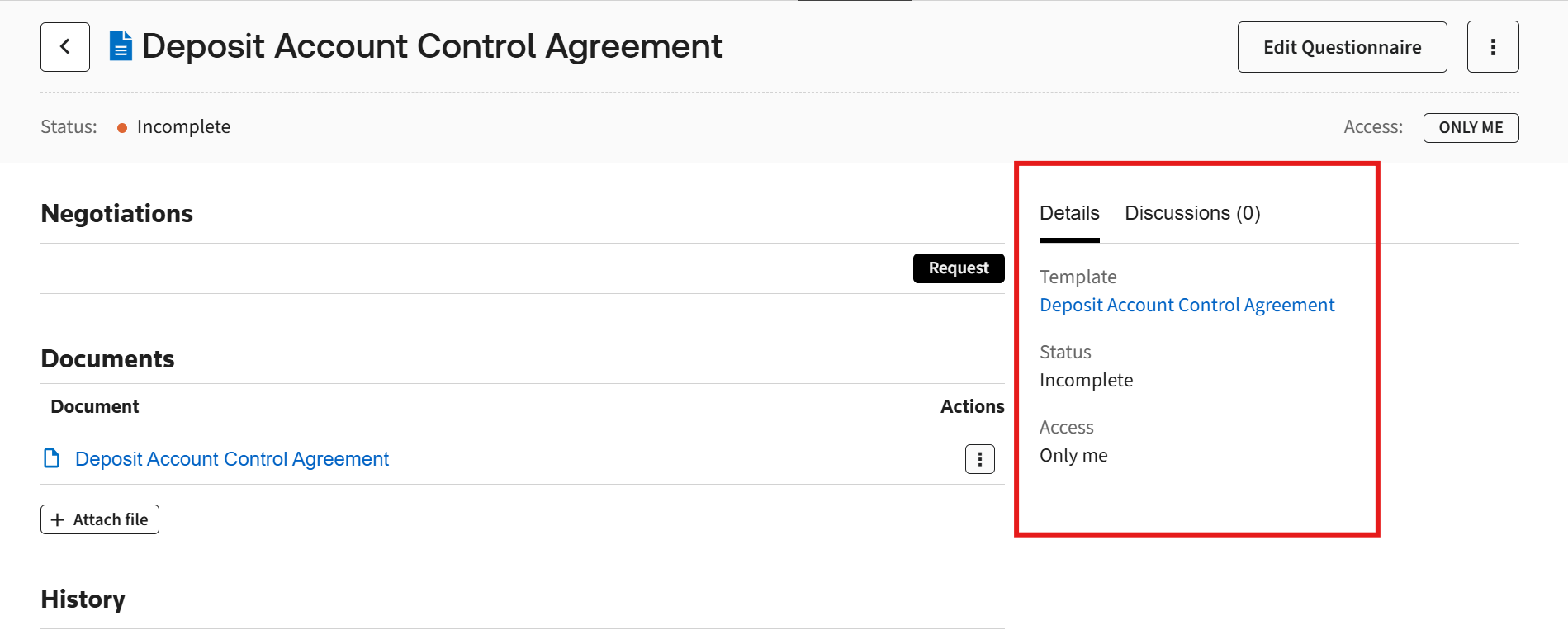Open the actions kebab menu for the document row
1568x635 pixels.
[979, 459]
